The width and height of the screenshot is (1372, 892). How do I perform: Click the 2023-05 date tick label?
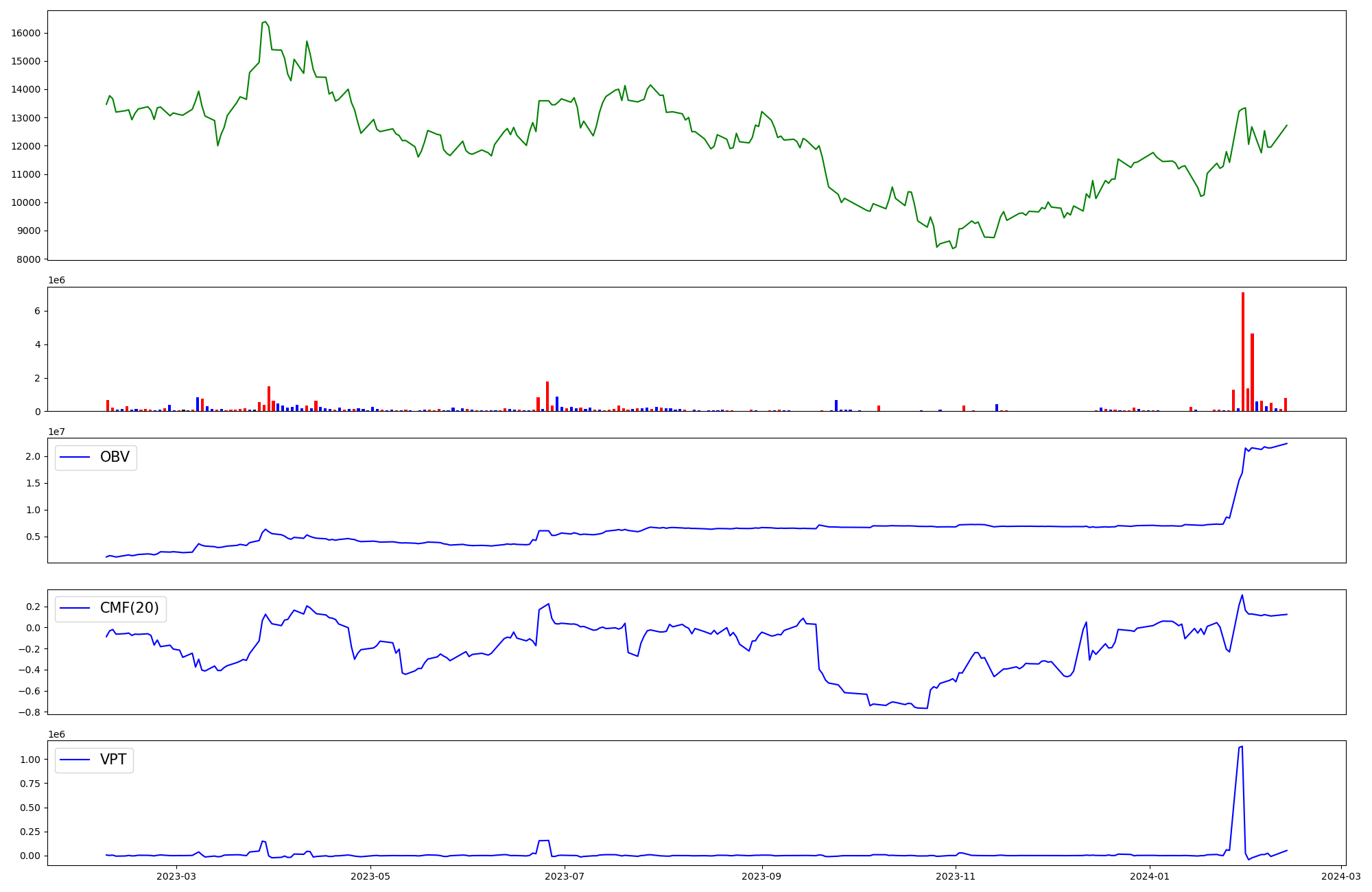(x=370, y=876)
